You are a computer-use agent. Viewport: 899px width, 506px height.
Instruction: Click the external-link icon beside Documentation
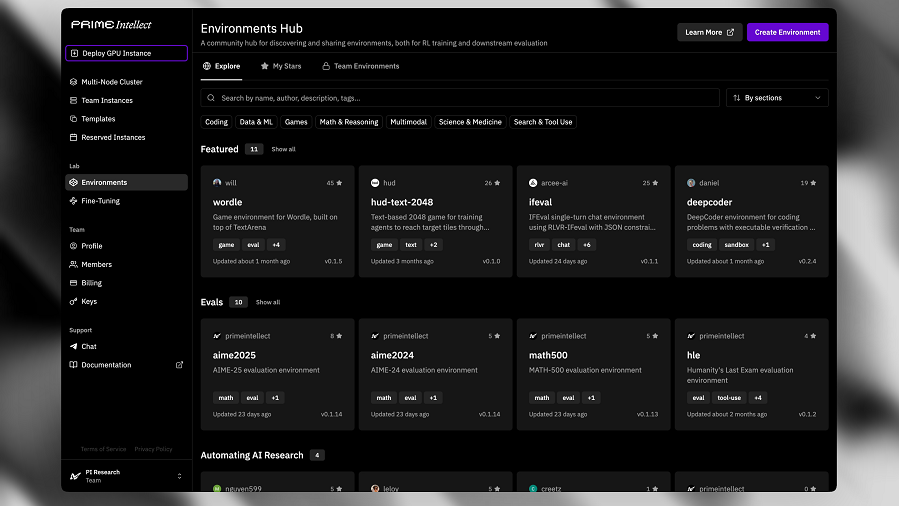coord(179,365)
